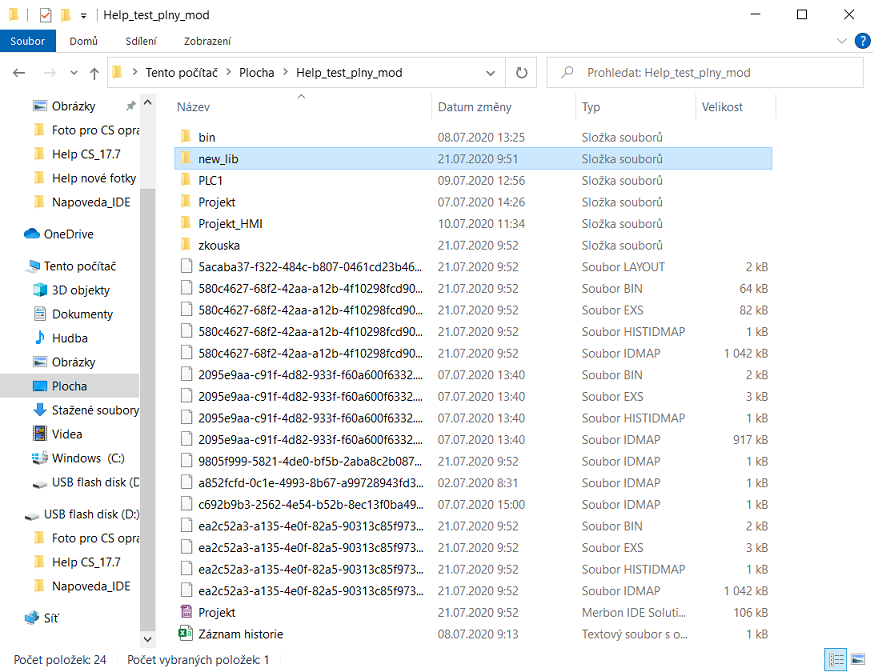Open Help with the blue question icon
Viewport: 874px width, 672px height.
click(x=862, y=41)
